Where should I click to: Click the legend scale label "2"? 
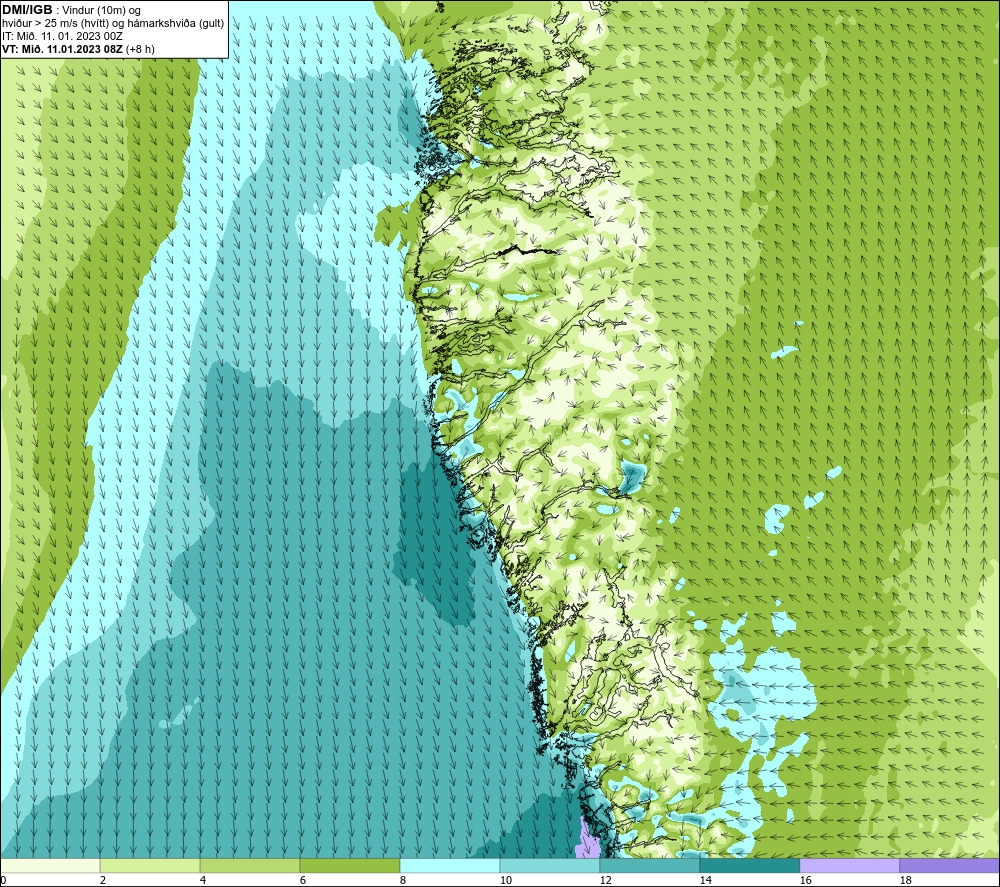[x=103, y=881]
